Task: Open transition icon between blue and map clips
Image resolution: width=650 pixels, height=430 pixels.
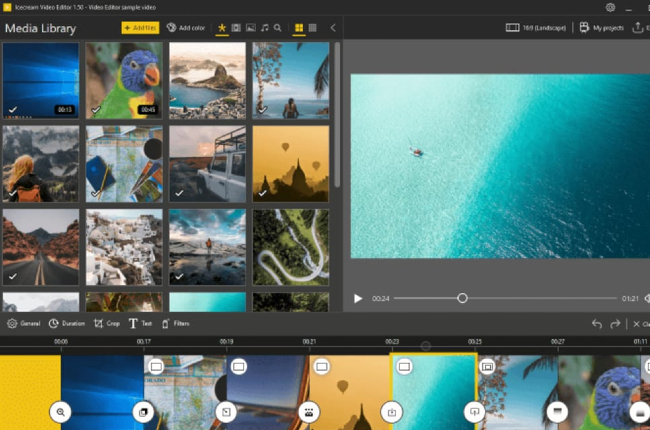Action: (143, 412)
